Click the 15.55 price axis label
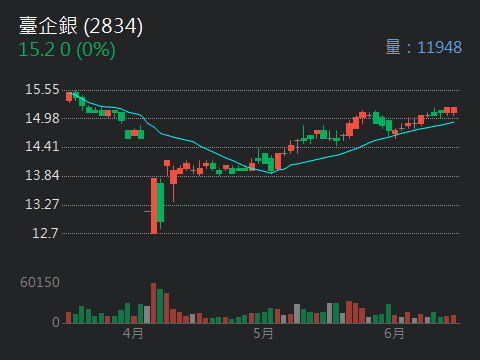Image resolution: width=480 pixels, height=360 pixels. coord(42,89)
